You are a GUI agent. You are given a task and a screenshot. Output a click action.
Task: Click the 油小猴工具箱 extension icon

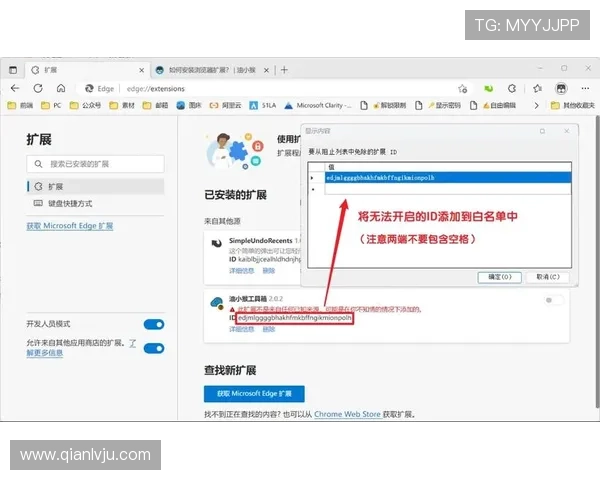coord(216,302)
